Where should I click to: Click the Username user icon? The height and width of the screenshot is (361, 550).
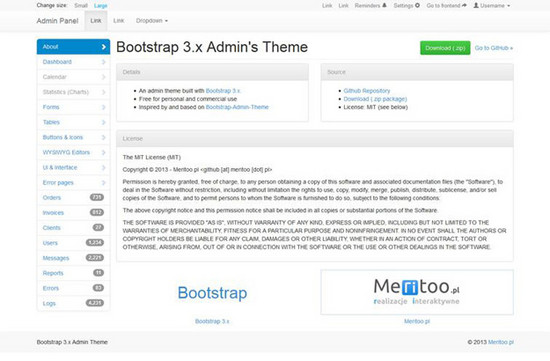(x=476, y=6)
